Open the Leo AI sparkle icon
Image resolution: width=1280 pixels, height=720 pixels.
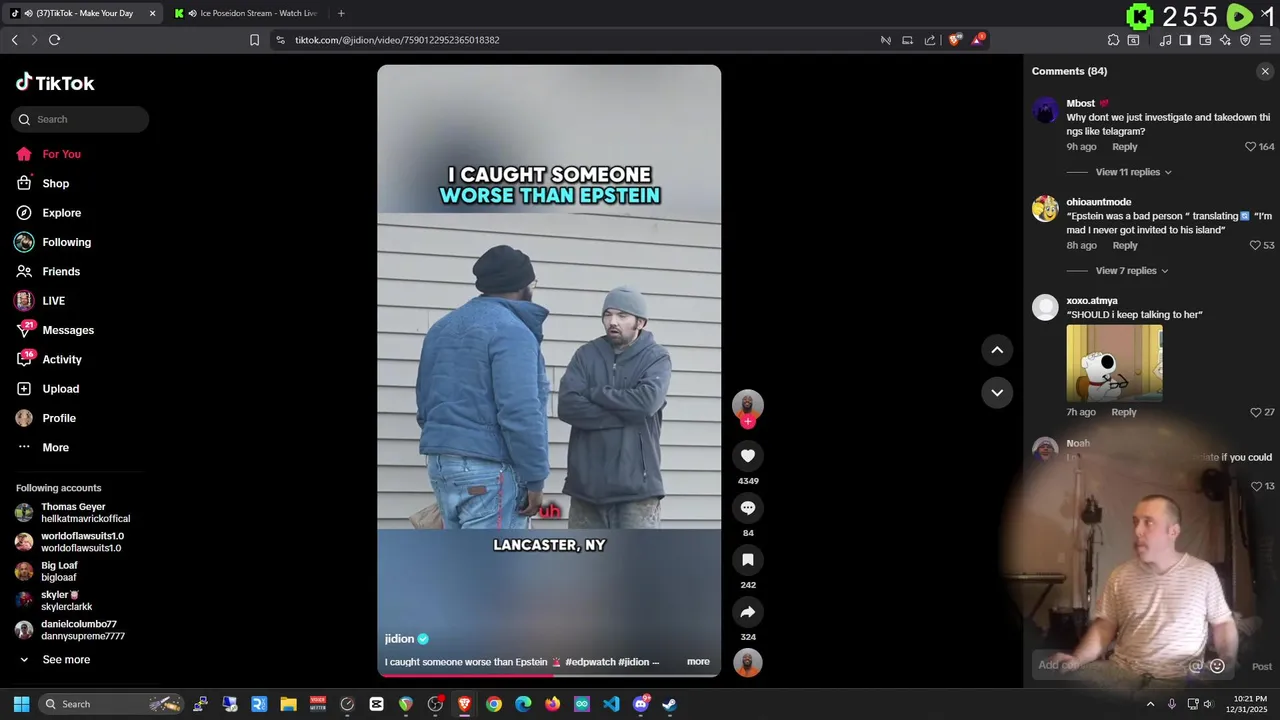coord(1225,40)
